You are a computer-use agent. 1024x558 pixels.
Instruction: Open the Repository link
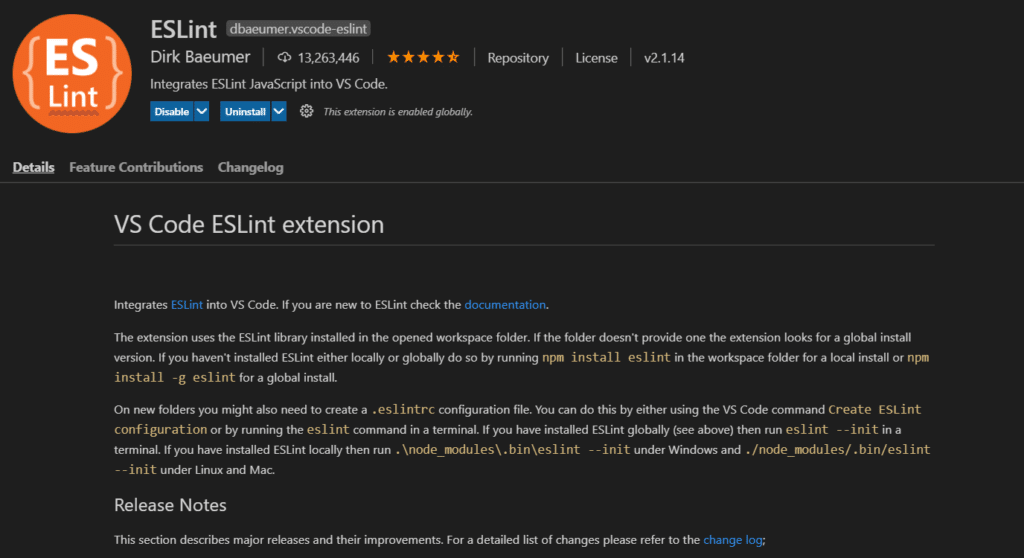(x=518, y=57)
